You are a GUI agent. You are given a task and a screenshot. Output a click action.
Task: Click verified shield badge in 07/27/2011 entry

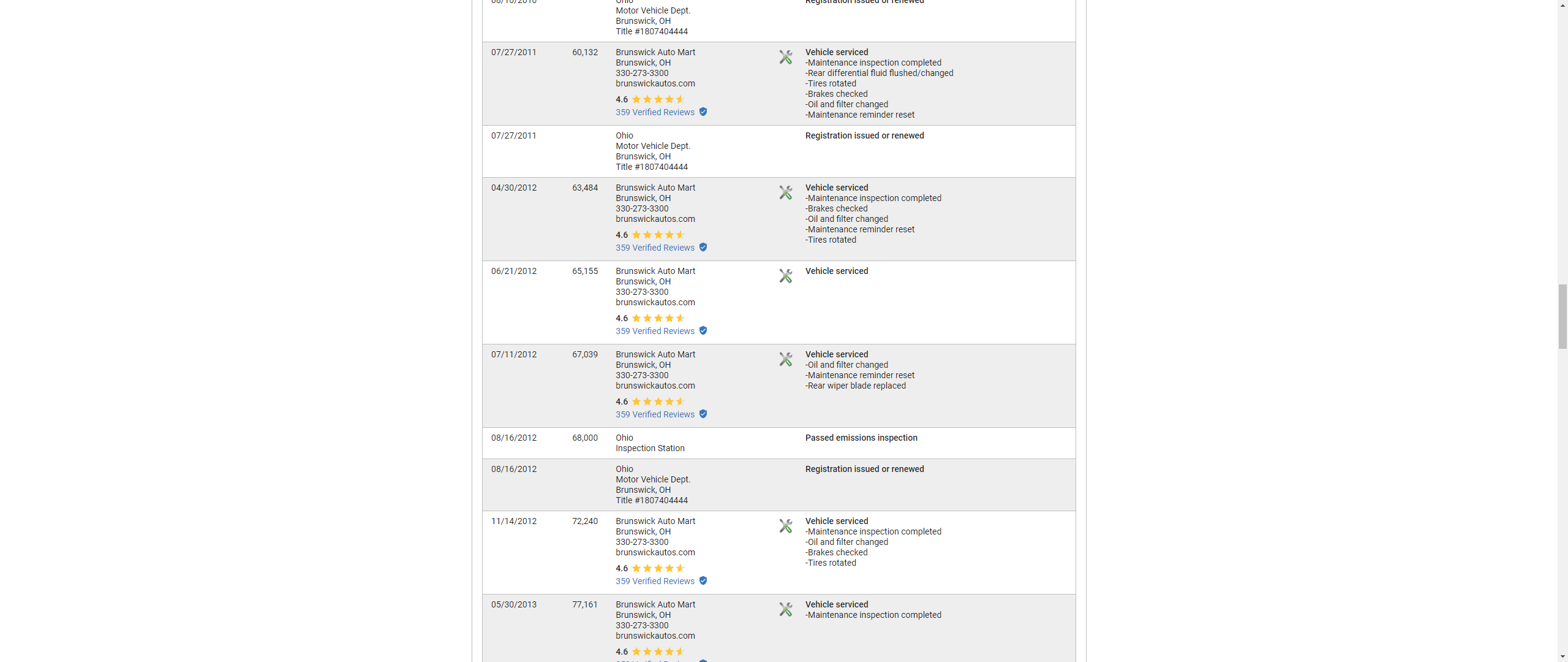pos(703,112)
